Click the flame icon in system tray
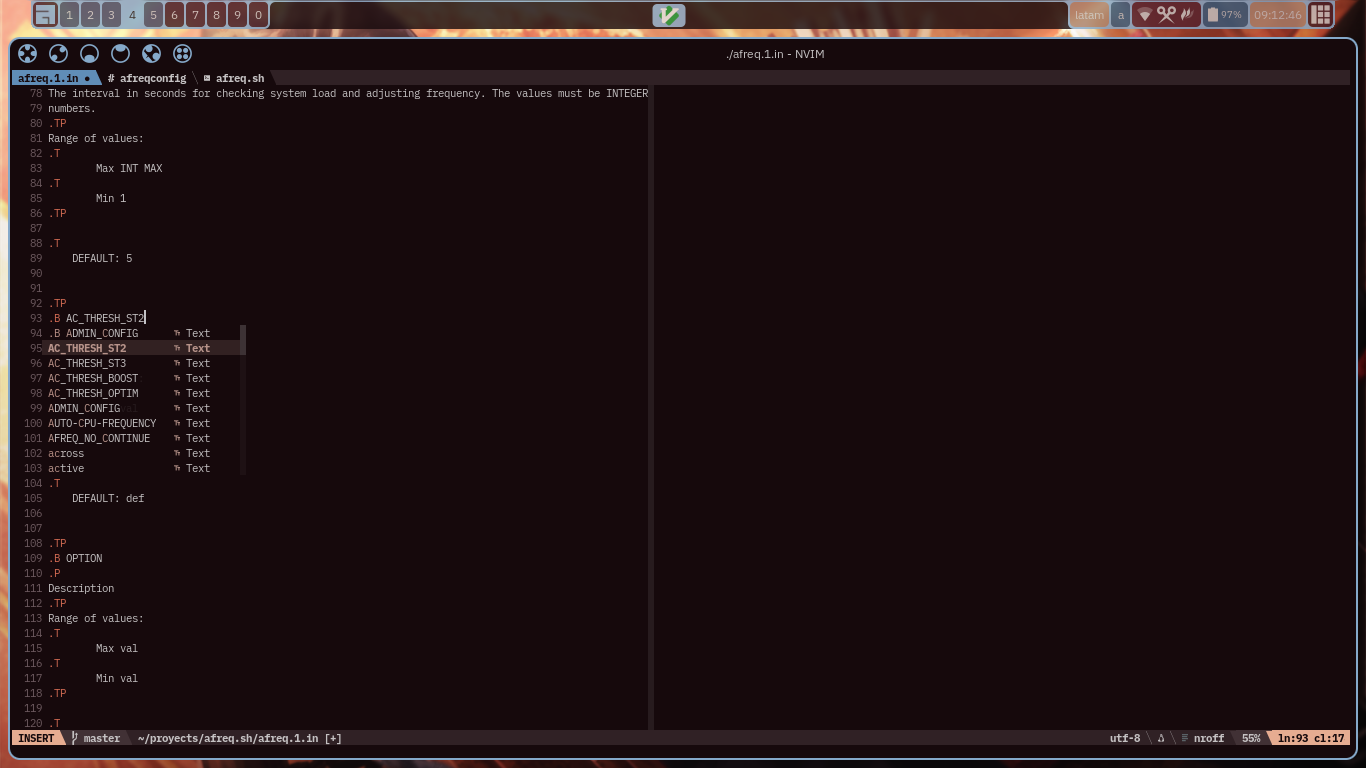 (1187, 15)
